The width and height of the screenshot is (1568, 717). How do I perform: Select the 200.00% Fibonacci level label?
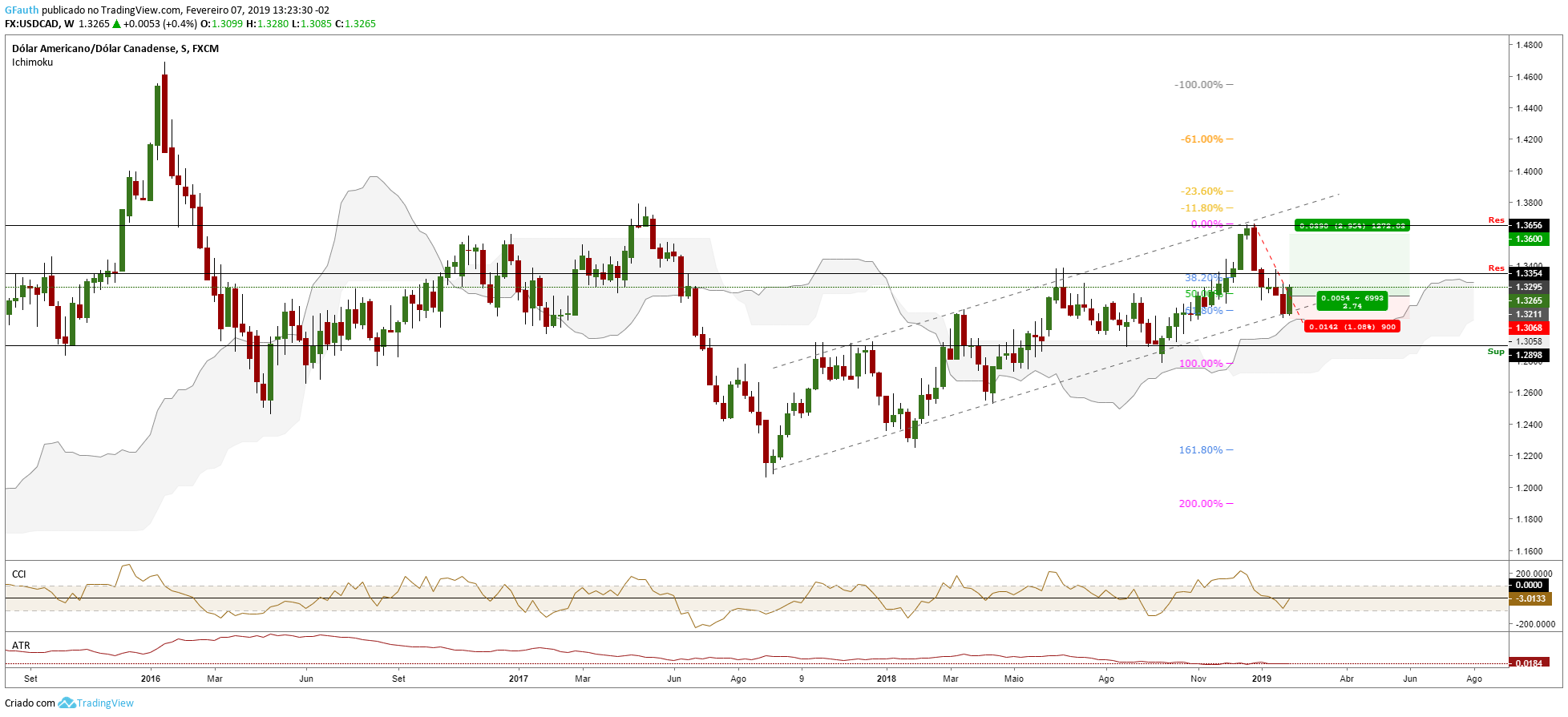(1201, 504)
